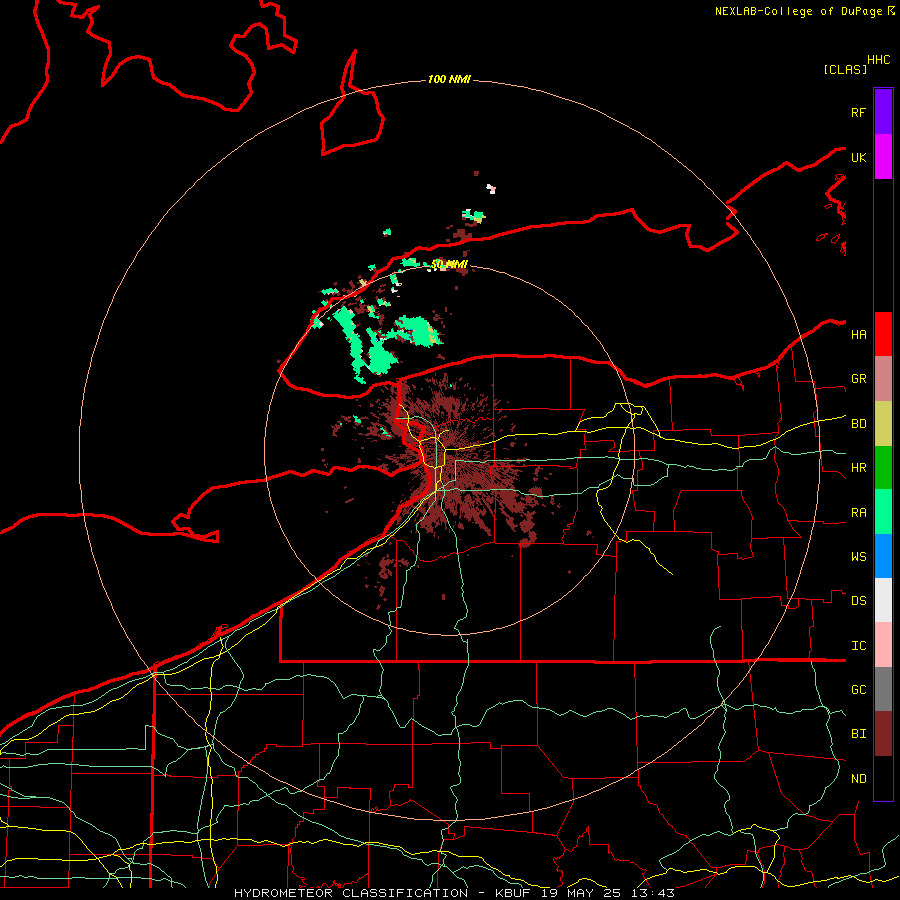Click the 'RA' legend label
This screenshot has width=900, height=900.
pyautogui.click(x=858, y=513)
